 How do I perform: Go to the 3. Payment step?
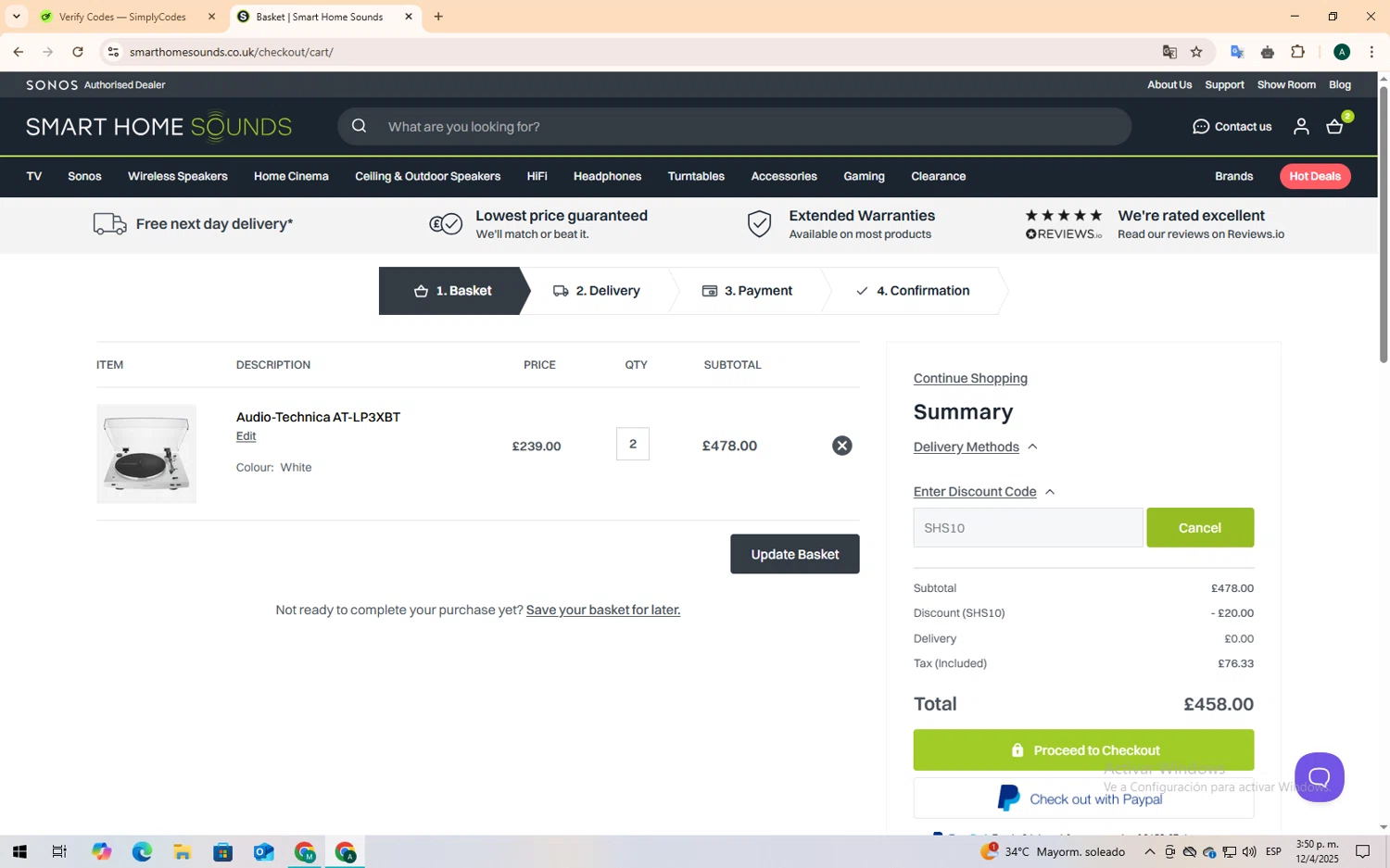(x=747, y=291)
